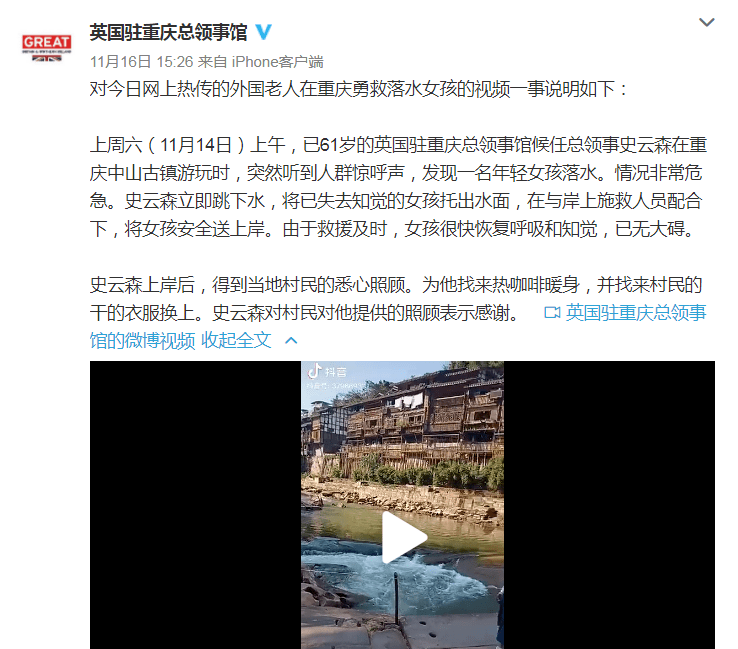Click the paragraph starting with 上周六（11月14日）
The height and width of the screenshot is (649, 738).
coord(398,187)
